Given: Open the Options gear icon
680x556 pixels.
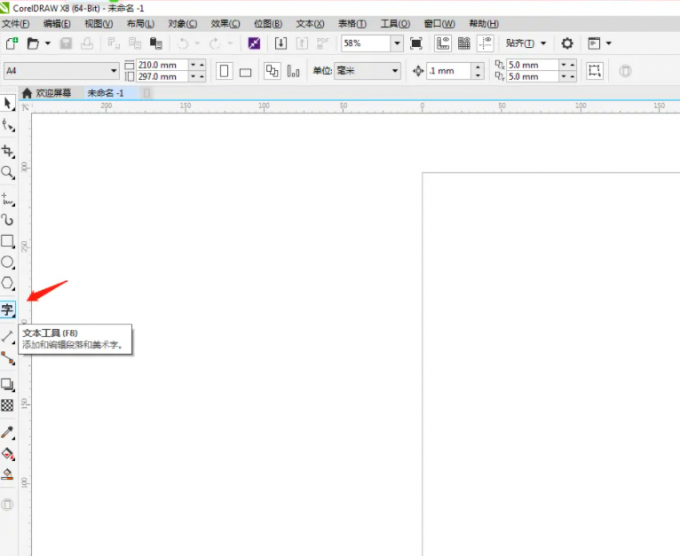Looking at the screenshot, I should point(567,44).
